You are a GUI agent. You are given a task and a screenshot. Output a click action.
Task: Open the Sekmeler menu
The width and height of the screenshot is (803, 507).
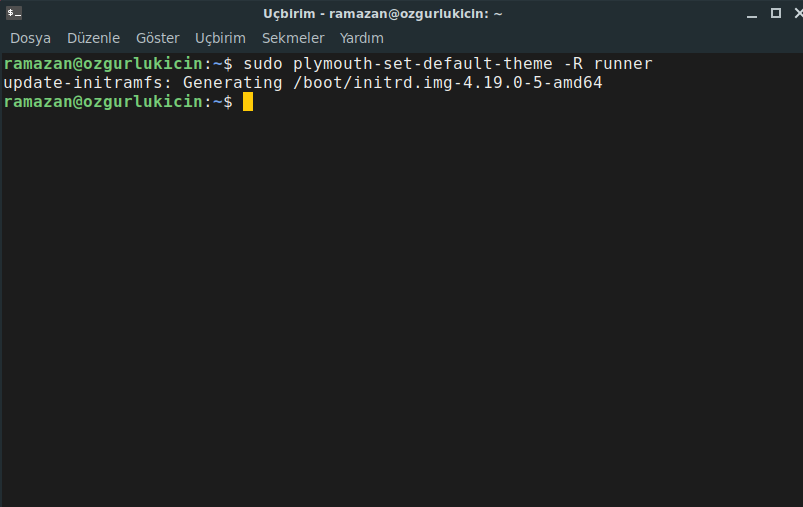(293, 38)
